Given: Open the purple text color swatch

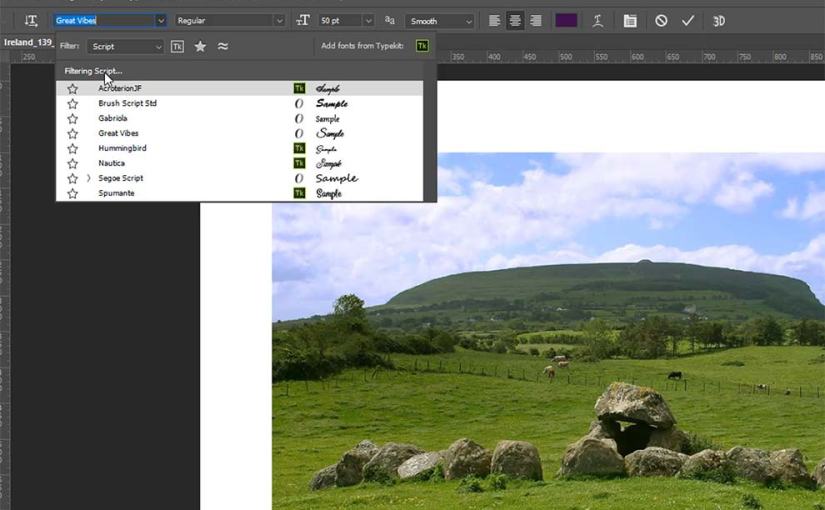Looking at the screenshot, I should click(566, 21).
